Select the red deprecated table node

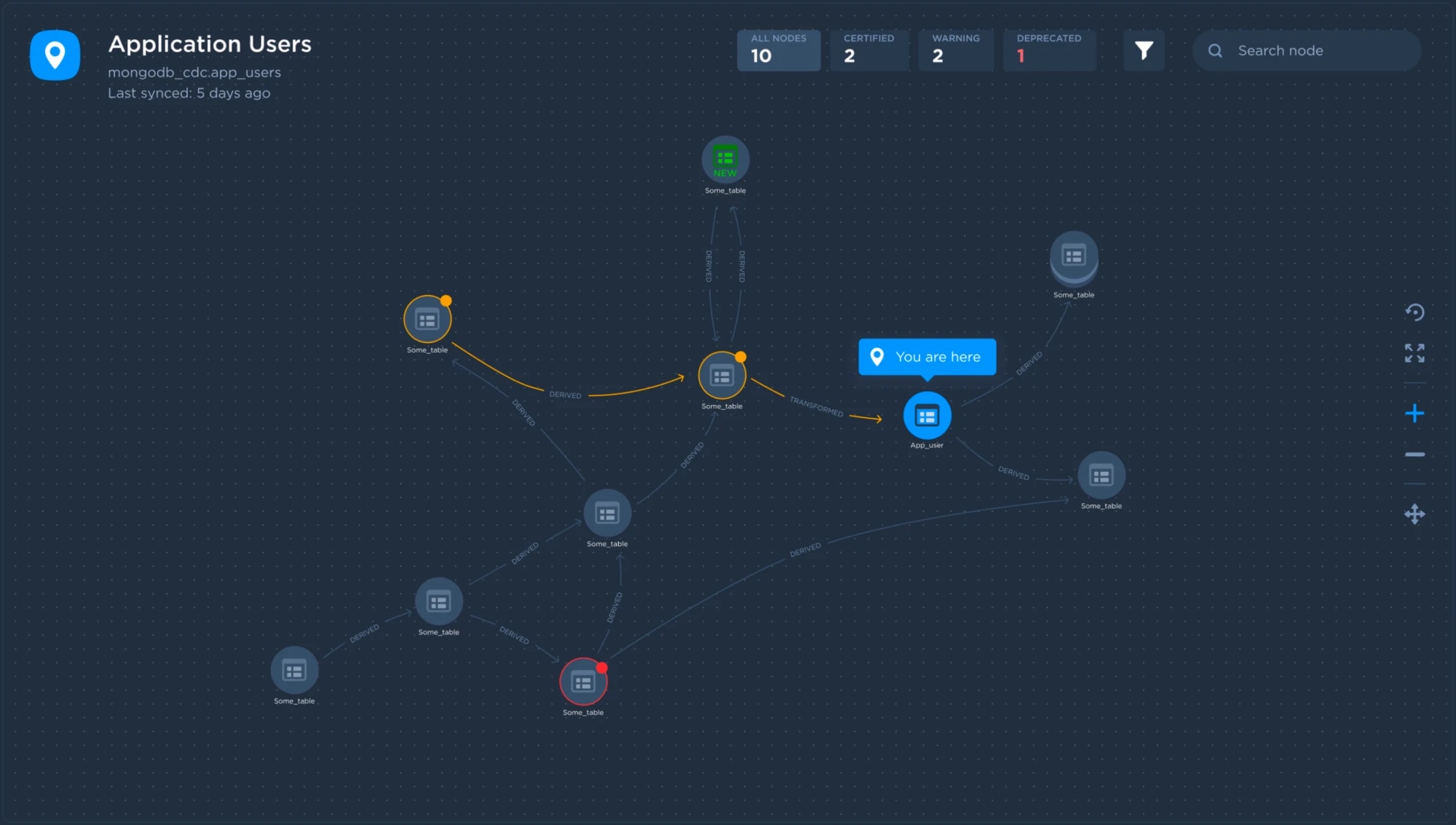click(x=583, y=682)
